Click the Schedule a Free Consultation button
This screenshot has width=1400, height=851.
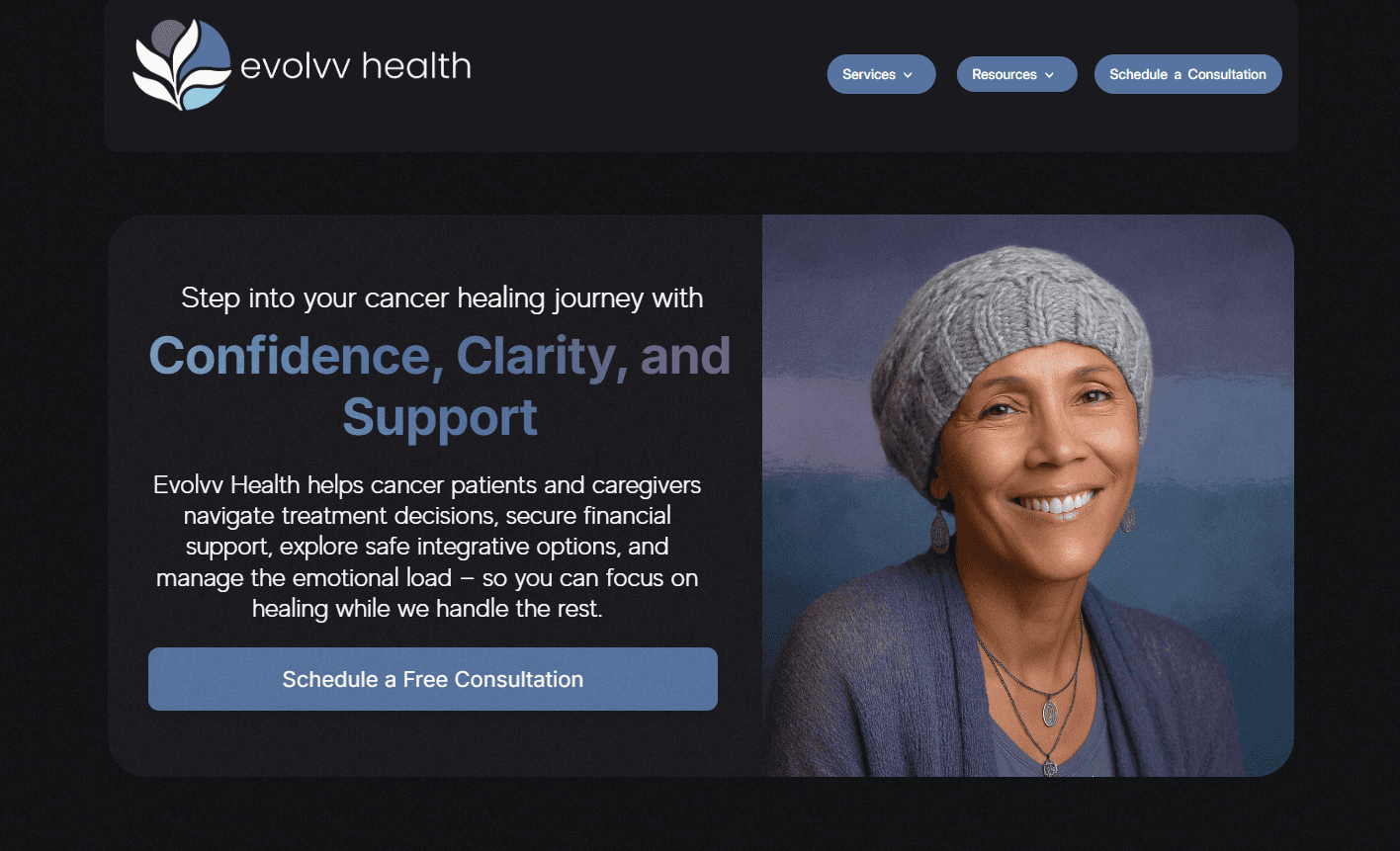click(x=433, y=679)
